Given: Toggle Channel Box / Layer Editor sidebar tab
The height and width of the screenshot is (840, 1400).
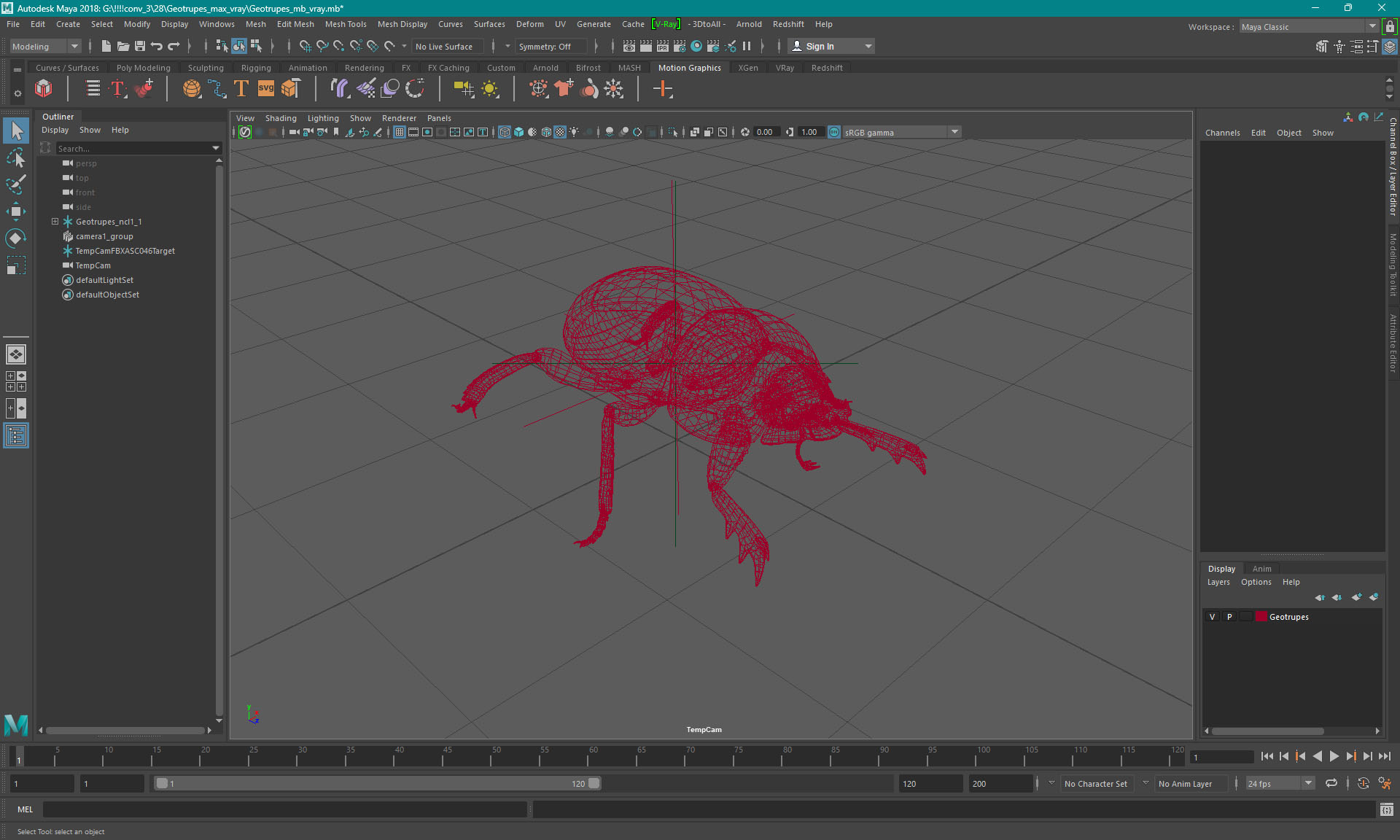Looking at the screenshot, I should 1393,166.
